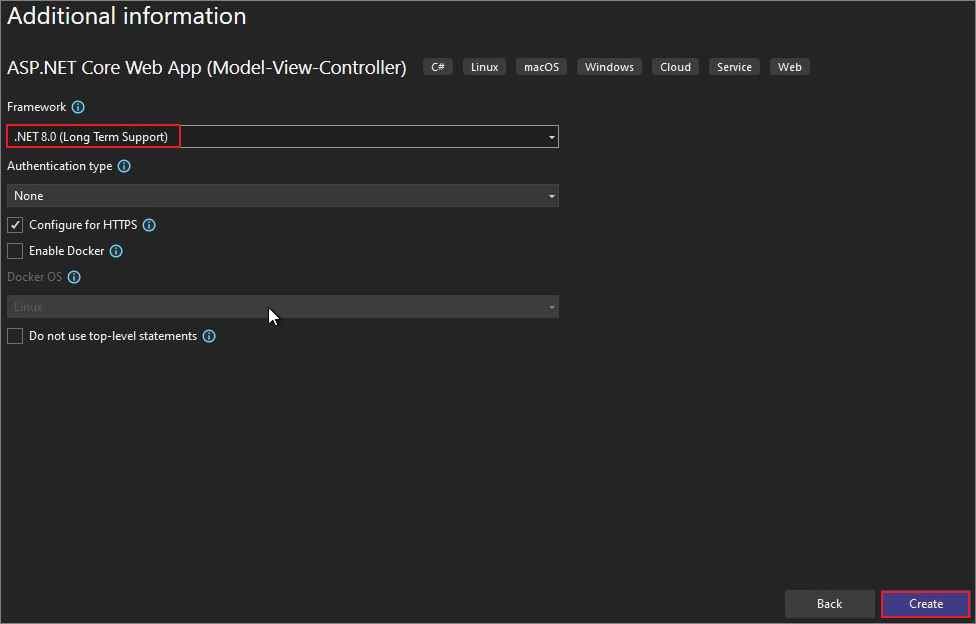Click the top-level statements info icon
The width and height of the screenshot is (976, 624).
(209, 336)
